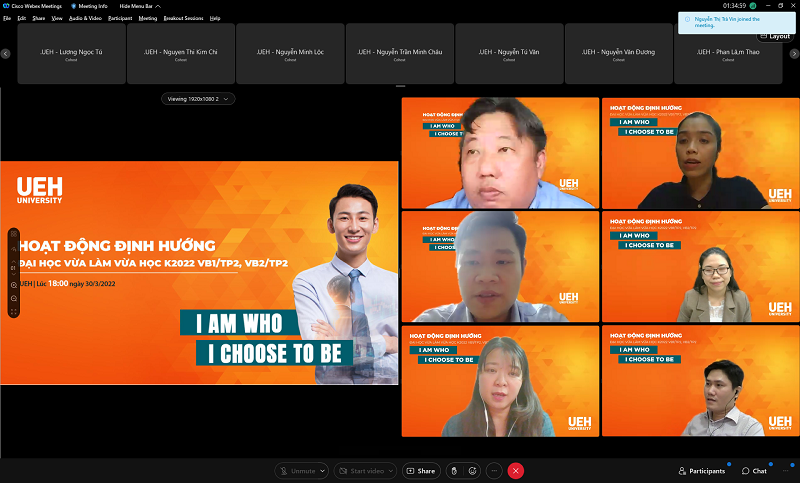Click full screen icon in share toolbar
The image size is (800, 483).
(14, 312)
